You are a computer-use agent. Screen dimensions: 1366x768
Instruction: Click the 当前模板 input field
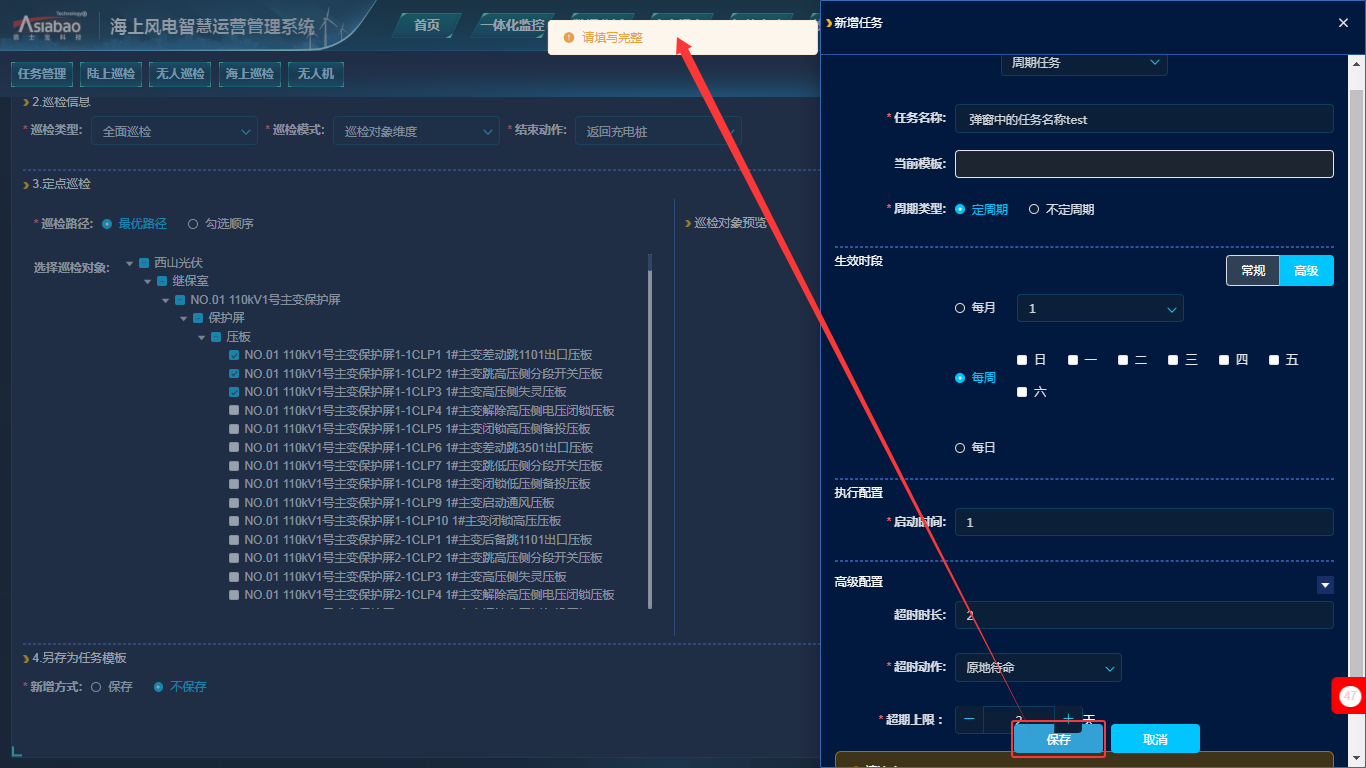tap(1144, 164)
